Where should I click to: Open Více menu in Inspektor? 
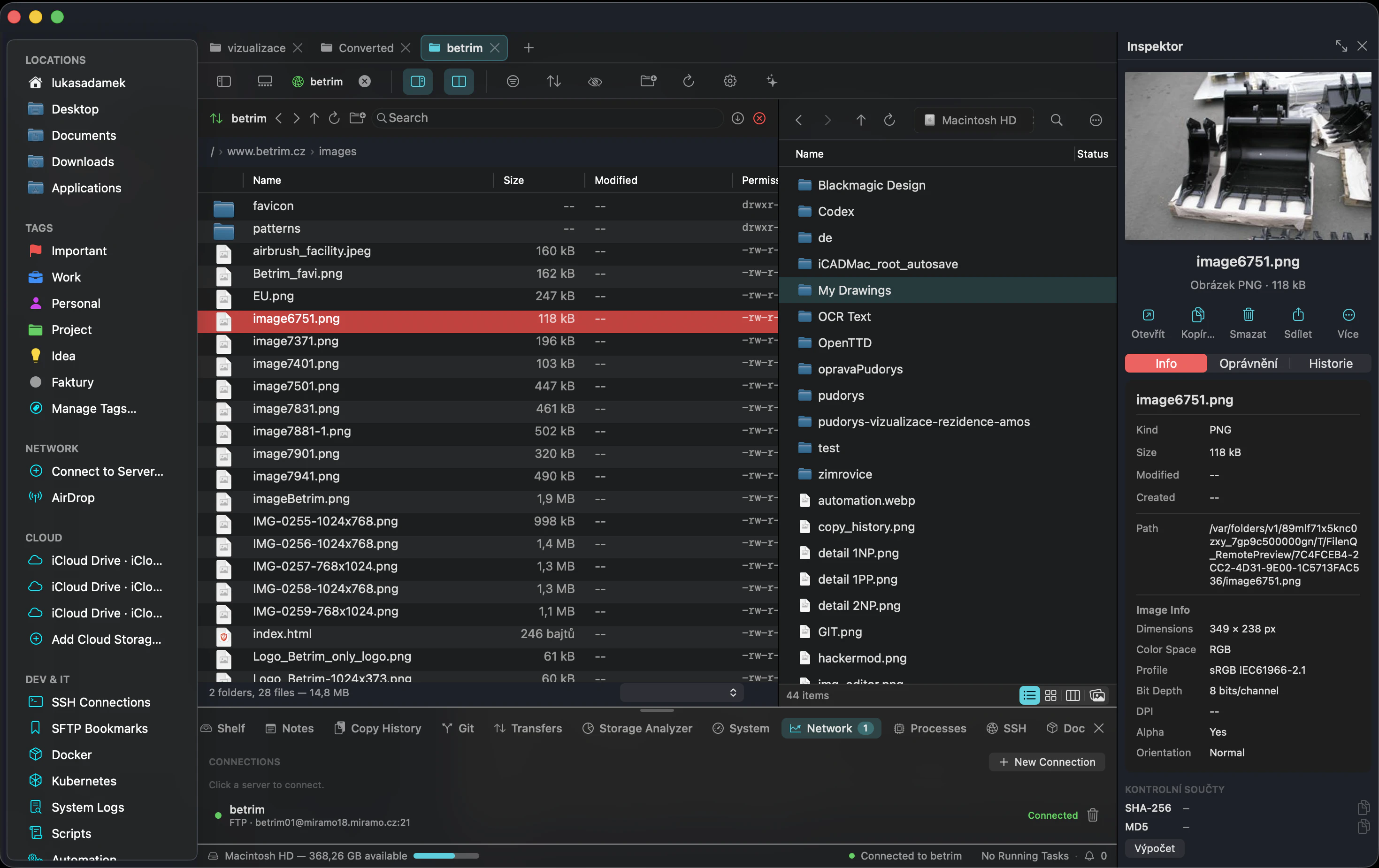pos(1348,323)
